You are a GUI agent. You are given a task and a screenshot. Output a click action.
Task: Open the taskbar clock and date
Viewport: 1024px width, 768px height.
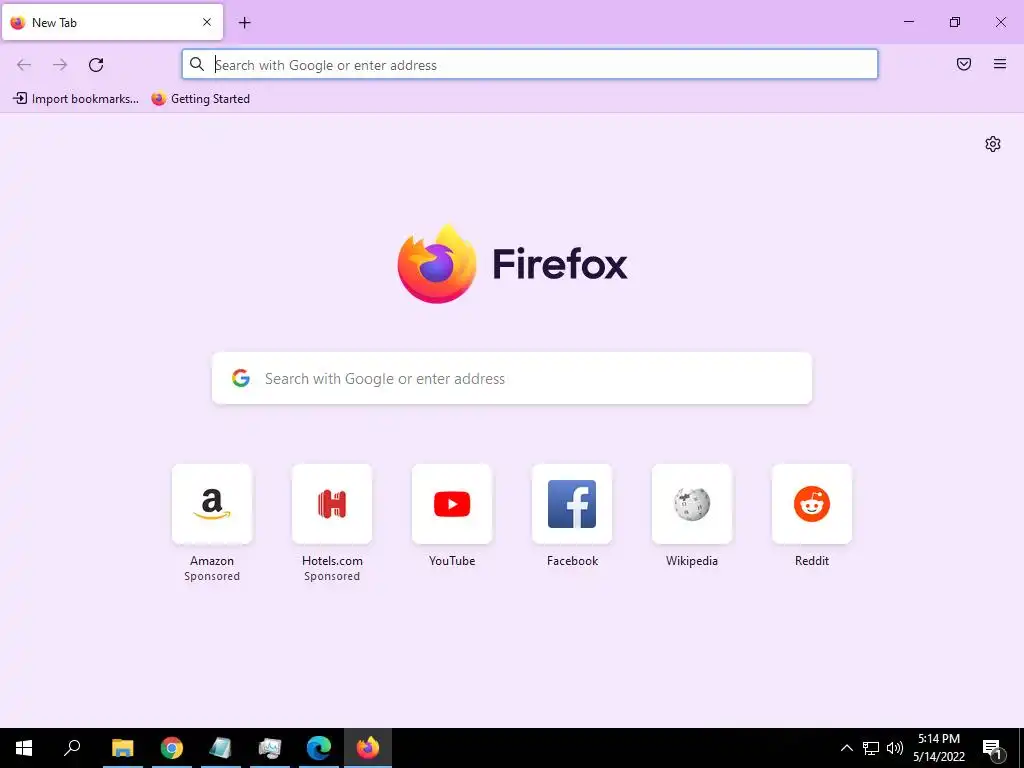[x=939, y=748]
